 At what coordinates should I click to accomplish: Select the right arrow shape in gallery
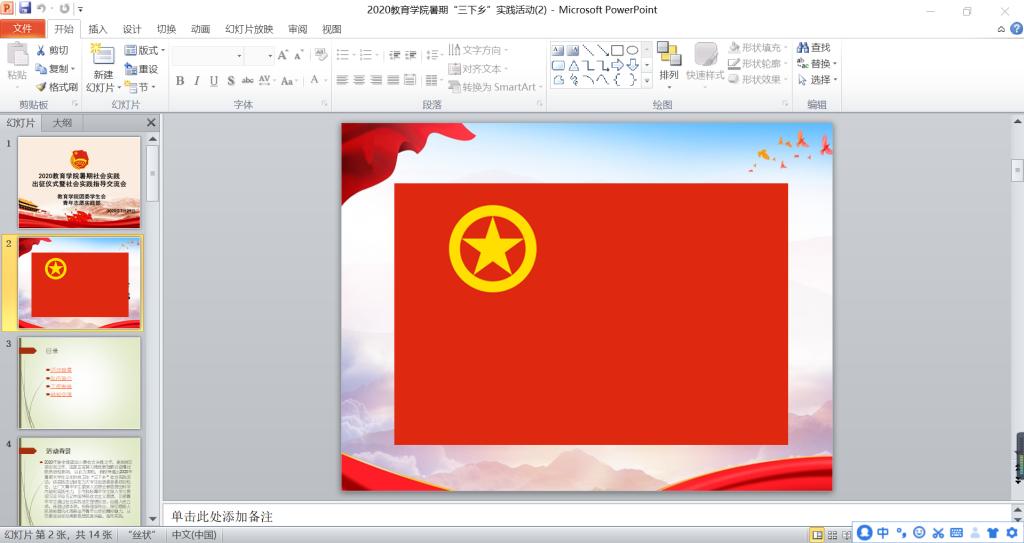(x=617, y=65)
